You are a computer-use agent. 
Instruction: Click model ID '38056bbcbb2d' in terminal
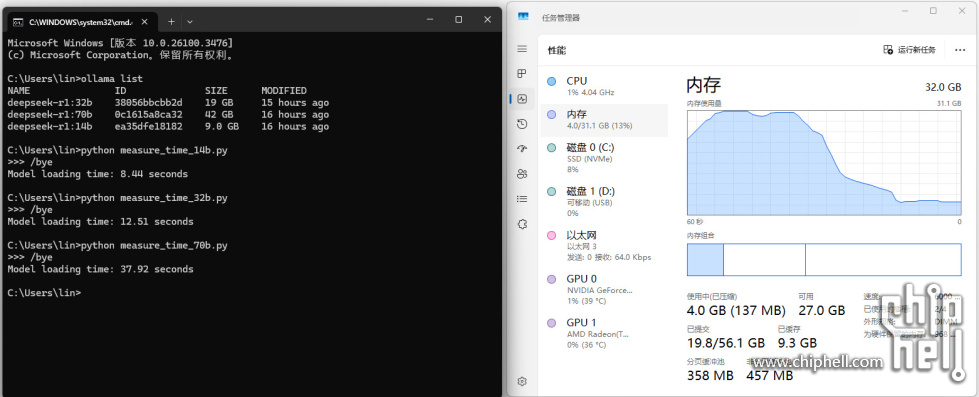pyautogui.click(x=149, y=102)
